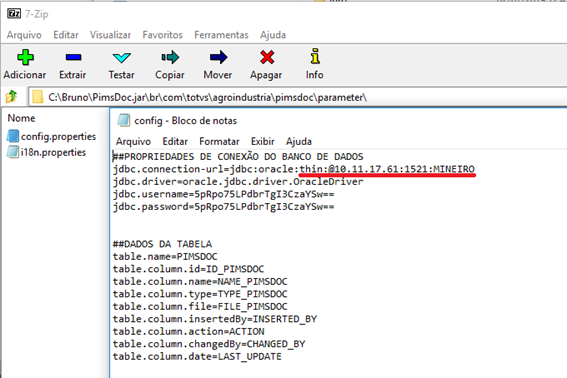
Task: Open the Ferramentas menu
Action: click(221, 35)
